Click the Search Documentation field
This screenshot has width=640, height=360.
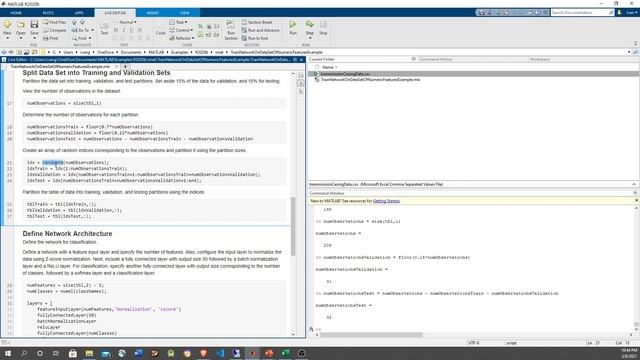pos(582,13)
